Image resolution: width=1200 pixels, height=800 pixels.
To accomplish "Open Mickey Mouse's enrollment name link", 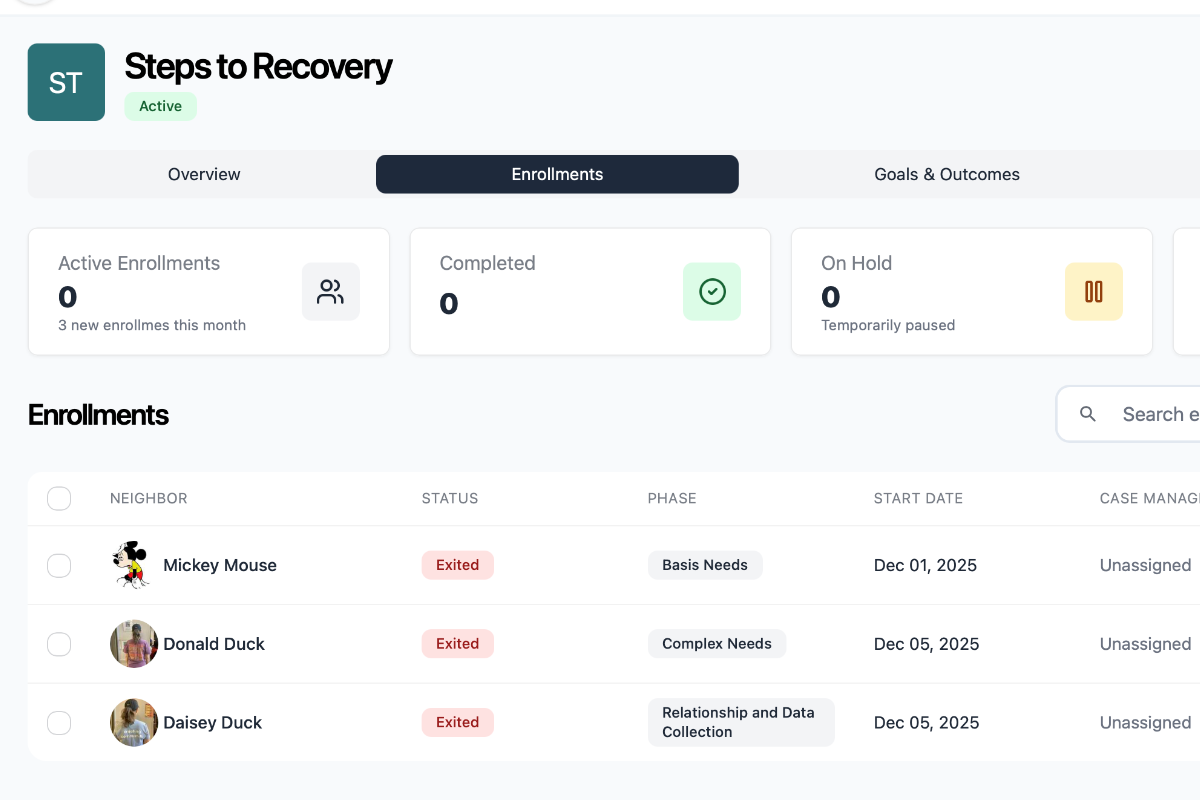I will (220, 565).
